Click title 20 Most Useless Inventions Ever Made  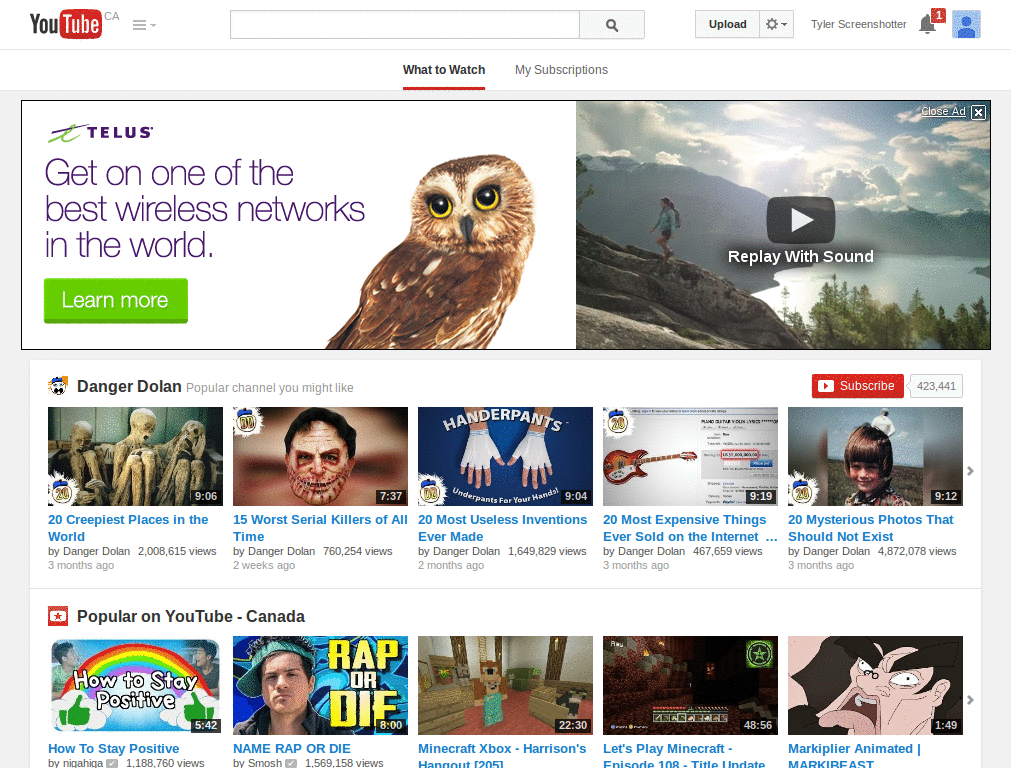click(x=503, y=528)
